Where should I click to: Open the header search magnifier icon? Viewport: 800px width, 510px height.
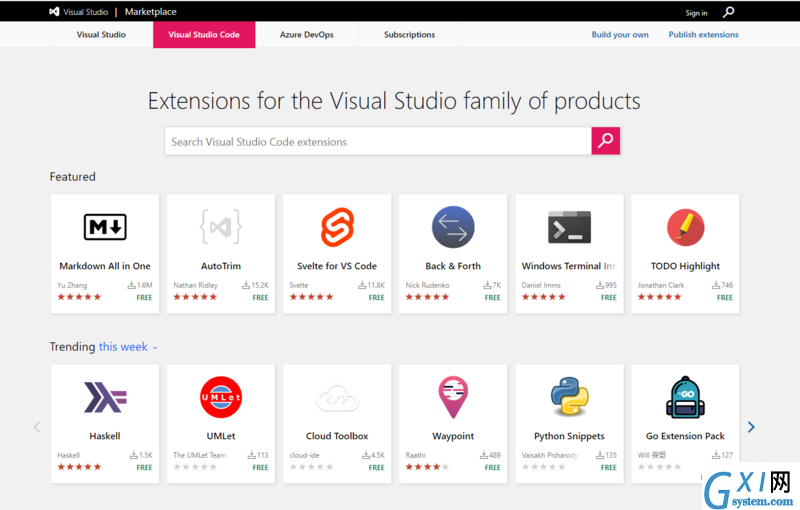(729, 12)
